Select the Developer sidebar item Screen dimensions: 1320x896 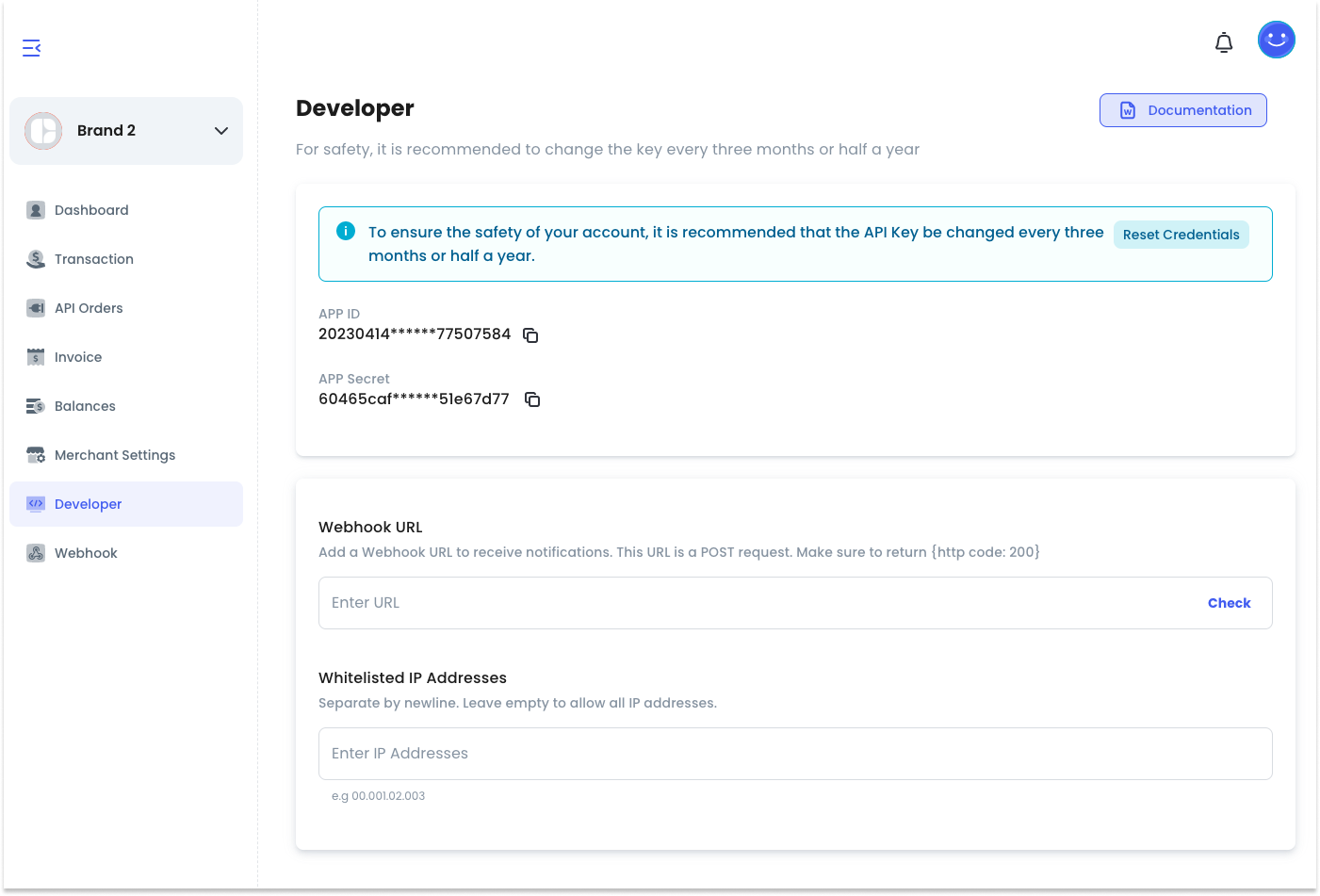pos(88,504)
